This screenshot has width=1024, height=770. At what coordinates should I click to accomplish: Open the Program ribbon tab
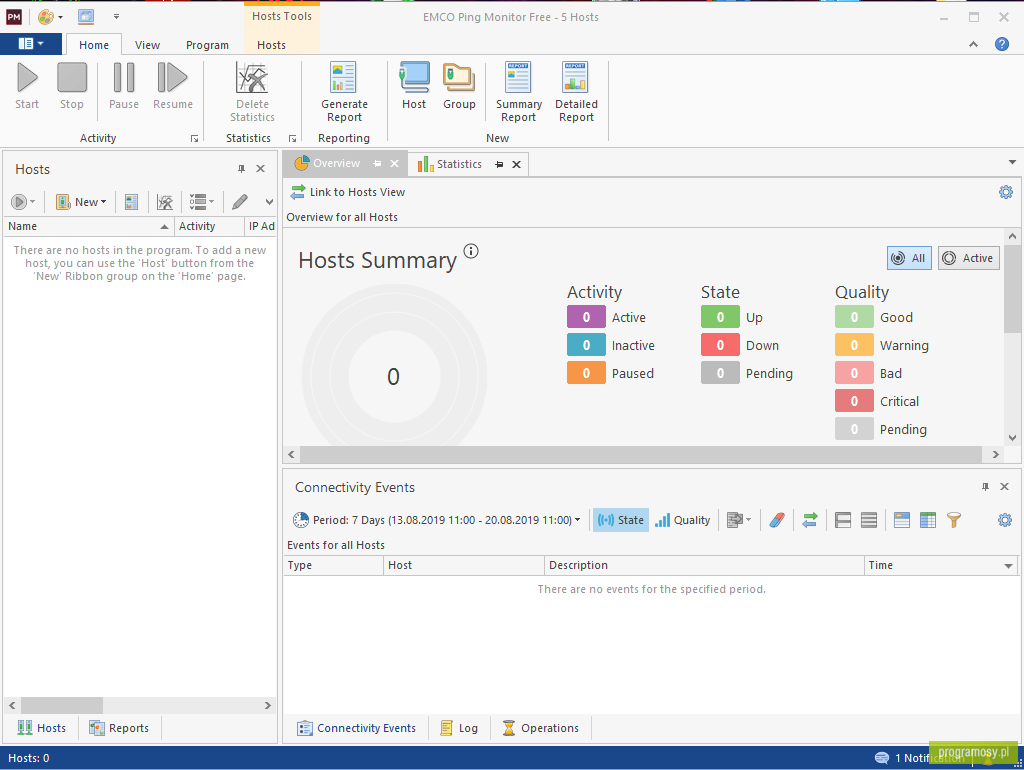(x=207, y=45)
